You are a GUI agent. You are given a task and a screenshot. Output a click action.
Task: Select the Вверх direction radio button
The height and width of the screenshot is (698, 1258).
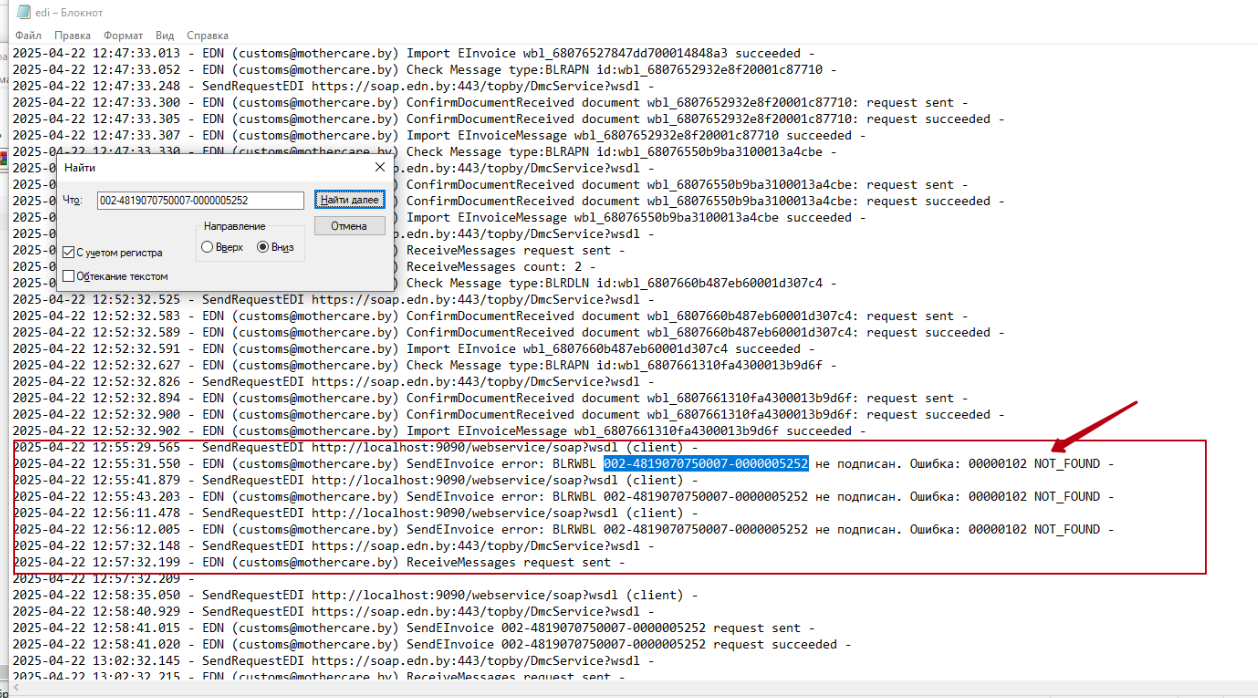click(208, 247)
